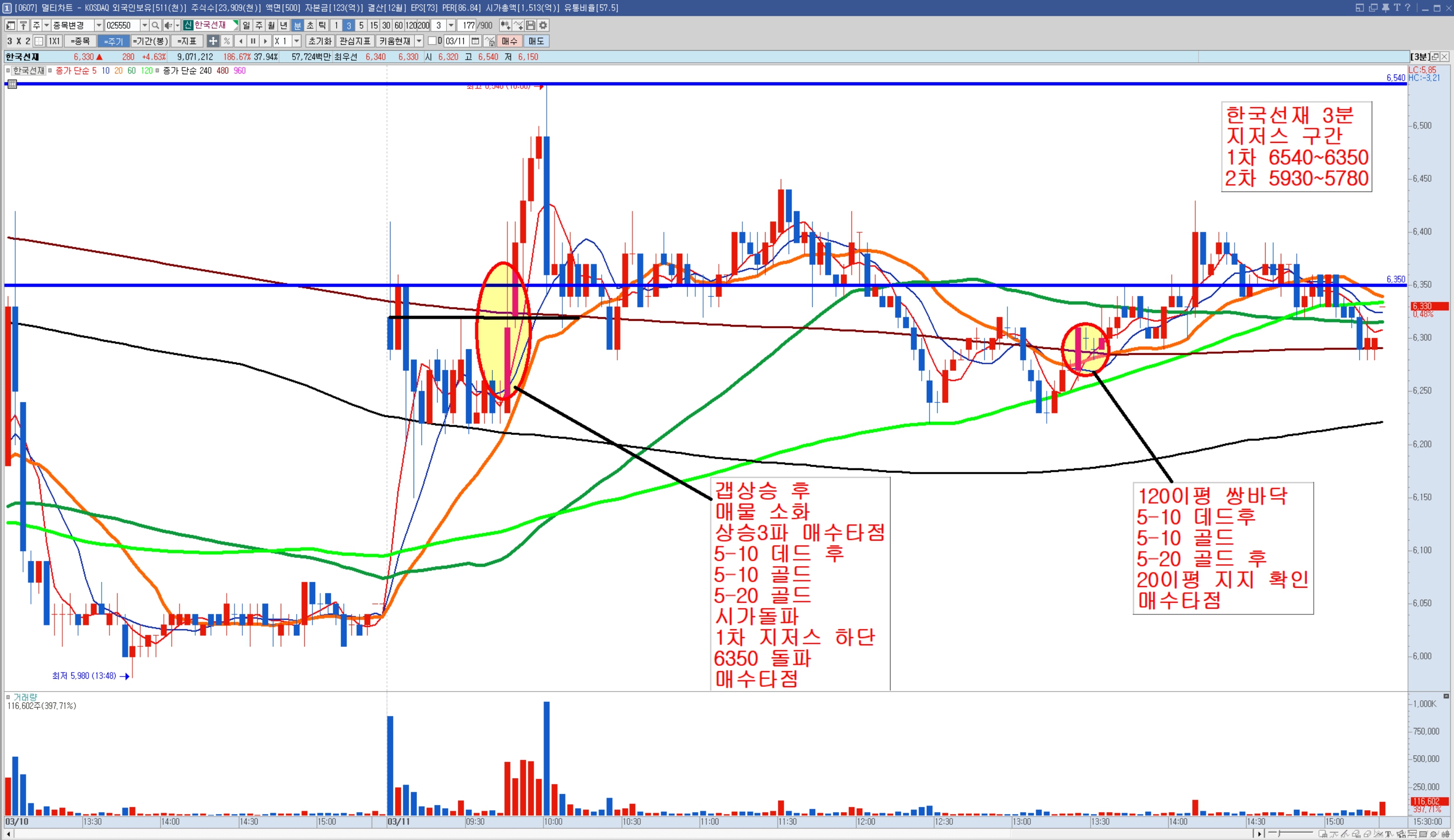
Task: Click the pin-to-top arrow icon
Action: click(x=24, y=26)
